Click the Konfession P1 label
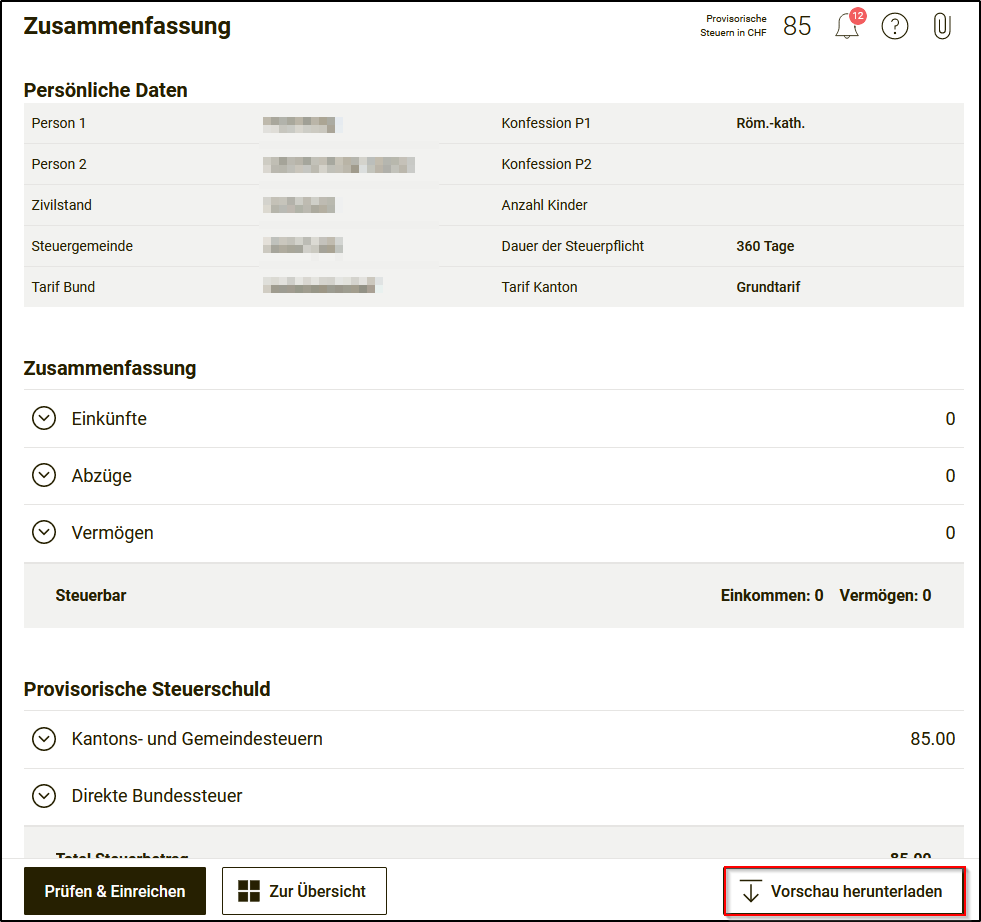Screen dimensions: 981x922 546,123
